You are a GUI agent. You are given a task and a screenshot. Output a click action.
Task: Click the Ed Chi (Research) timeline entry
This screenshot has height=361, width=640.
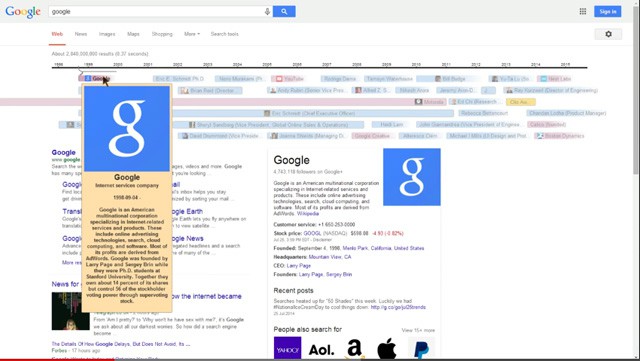pos(476,102)
